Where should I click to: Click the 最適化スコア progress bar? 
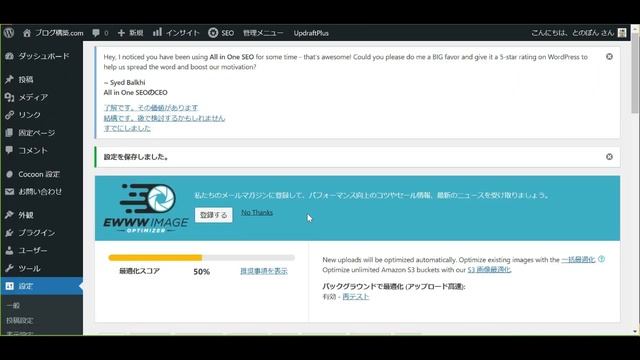pyautogui.click(x=201, y=258)
